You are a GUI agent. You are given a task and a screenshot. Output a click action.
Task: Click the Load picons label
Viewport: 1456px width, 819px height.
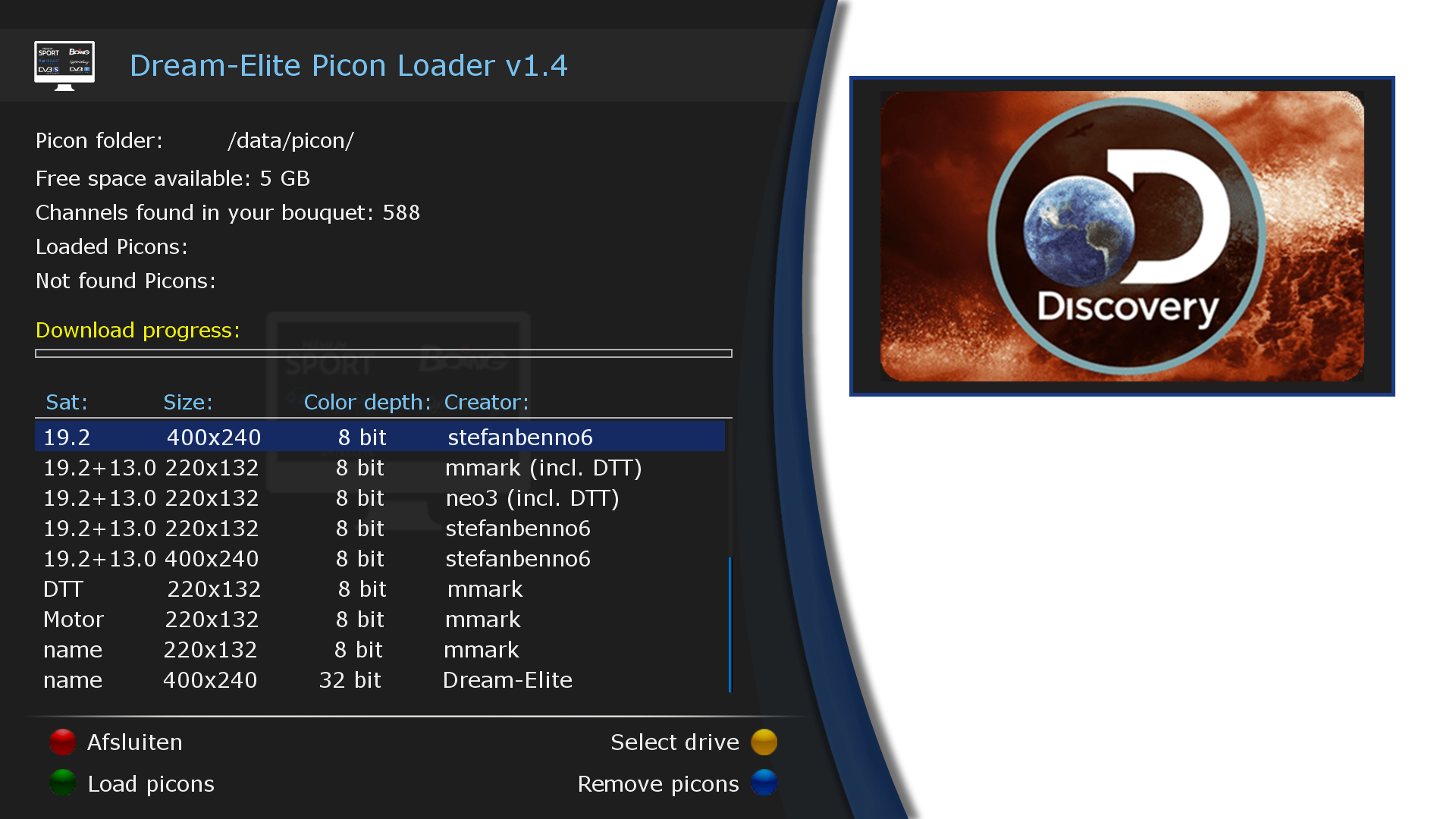(x=151, y=784)
